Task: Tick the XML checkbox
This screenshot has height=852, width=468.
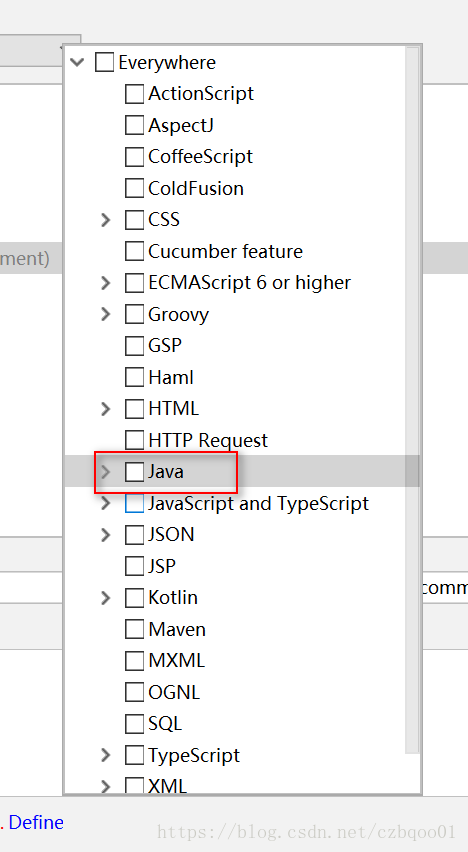Action: [x=134, y=786]
